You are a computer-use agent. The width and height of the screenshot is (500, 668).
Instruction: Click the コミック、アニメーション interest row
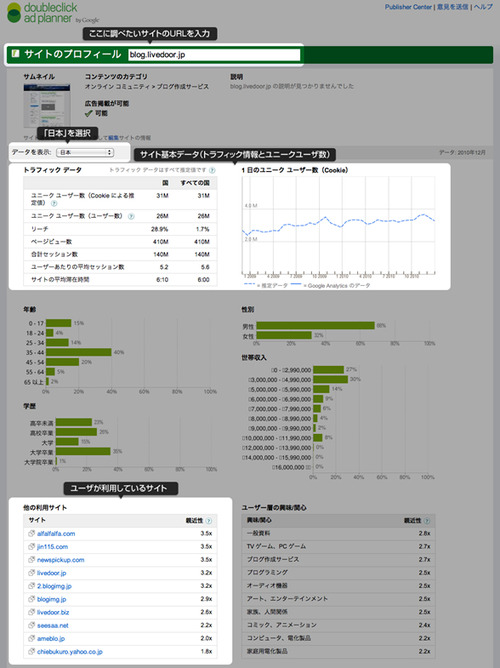[x=338, y=625]
